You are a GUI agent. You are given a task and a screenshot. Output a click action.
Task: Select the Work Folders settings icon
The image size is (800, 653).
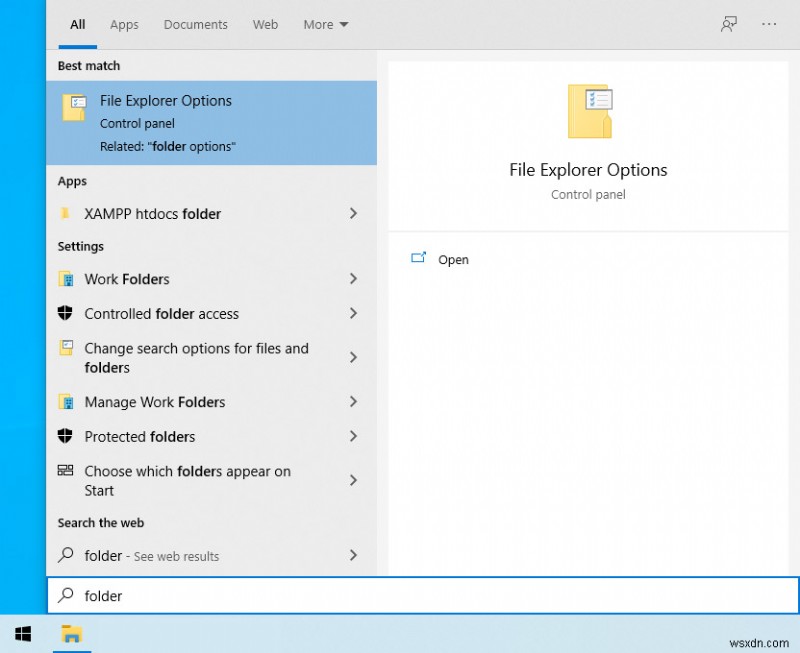pyautogui.click(x=67, y=279)
